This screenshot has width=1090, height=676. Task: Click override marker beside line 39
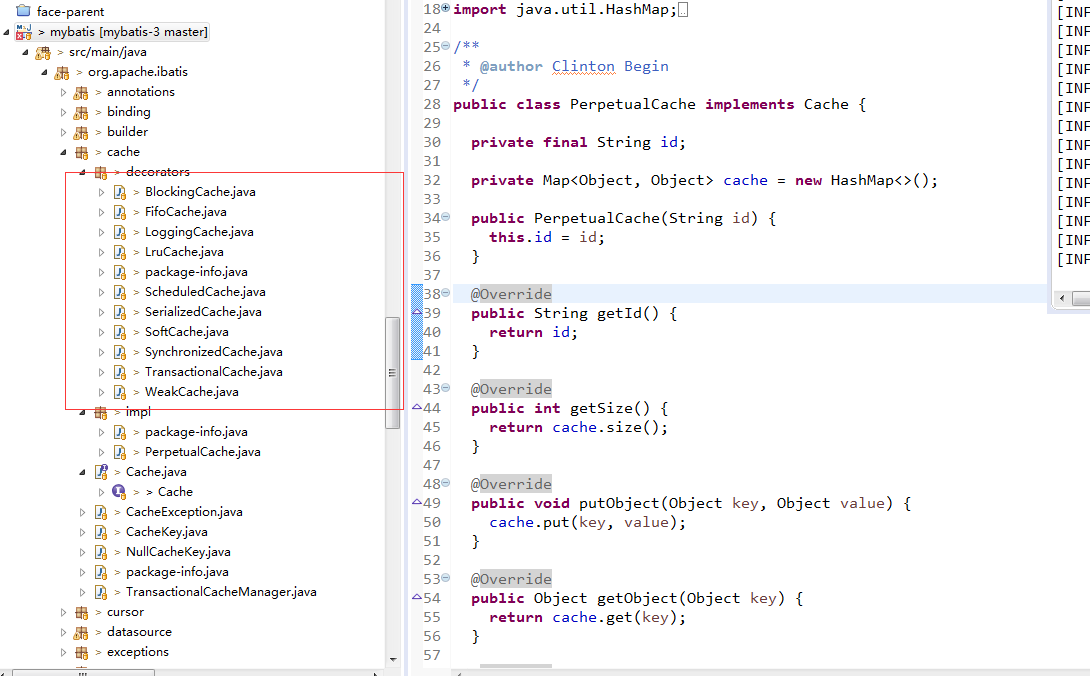(x=417, y=312)
